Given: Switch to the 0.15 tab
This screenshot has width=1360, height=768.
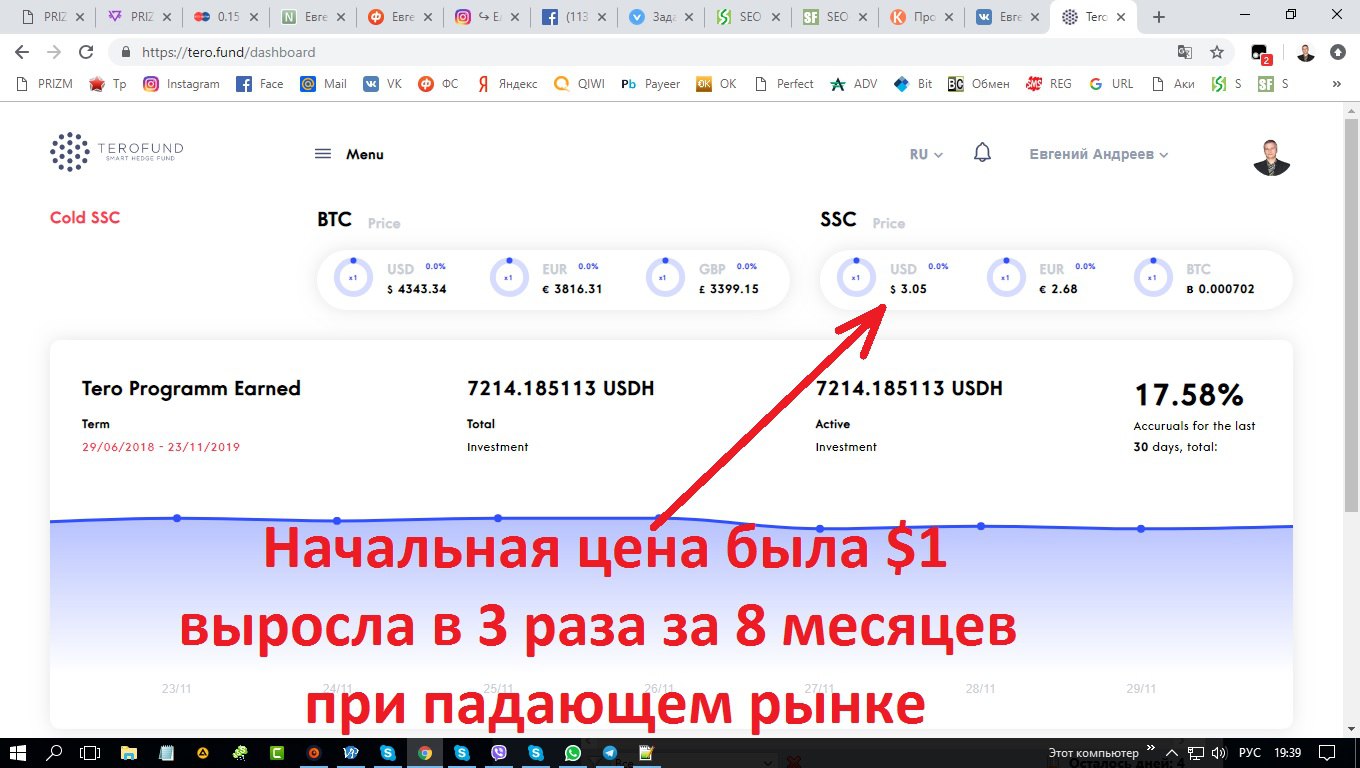Looking at the screenshot, I should (226, 17).
